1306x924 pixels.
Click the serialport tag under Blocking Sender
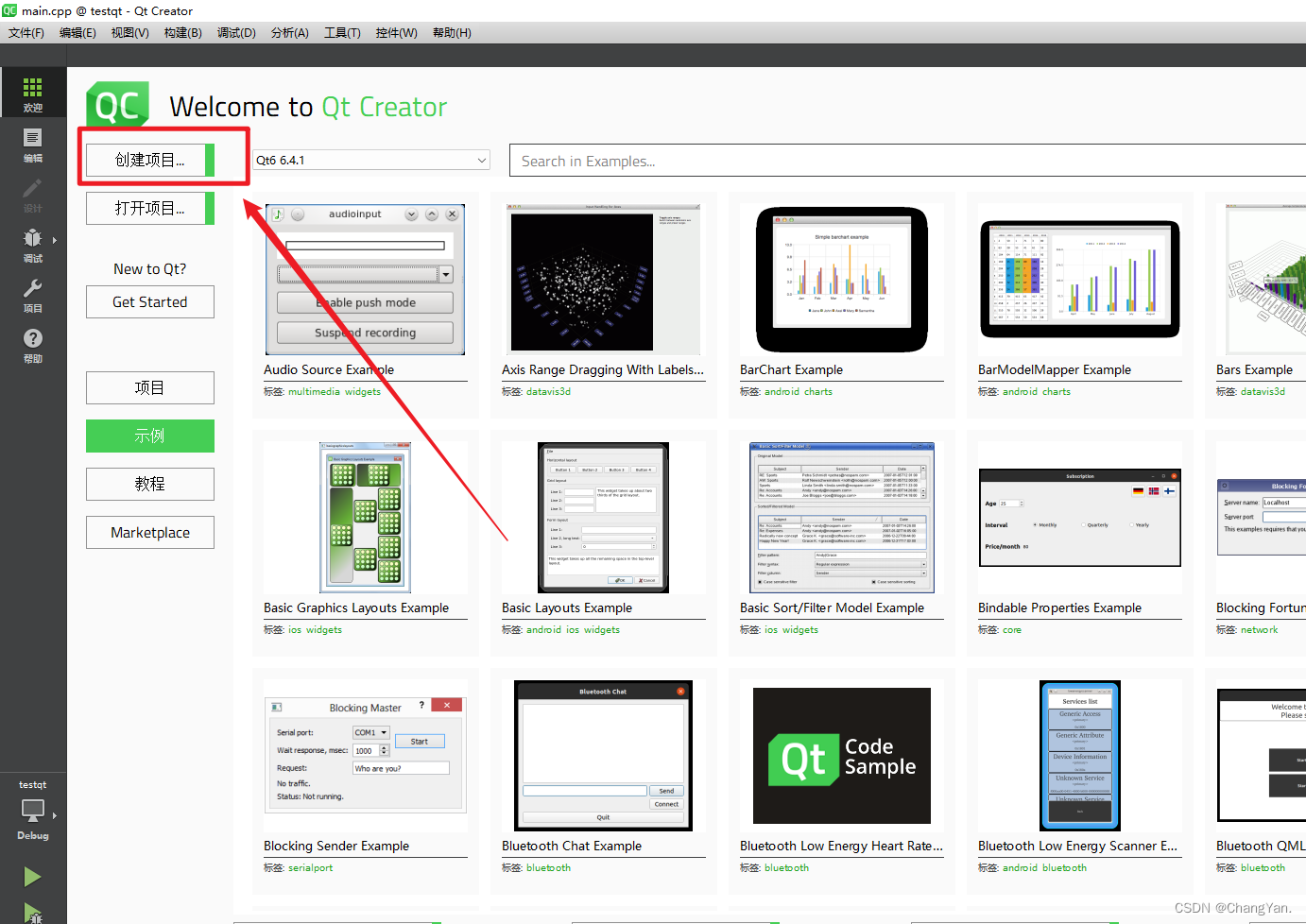click(310, 867)
